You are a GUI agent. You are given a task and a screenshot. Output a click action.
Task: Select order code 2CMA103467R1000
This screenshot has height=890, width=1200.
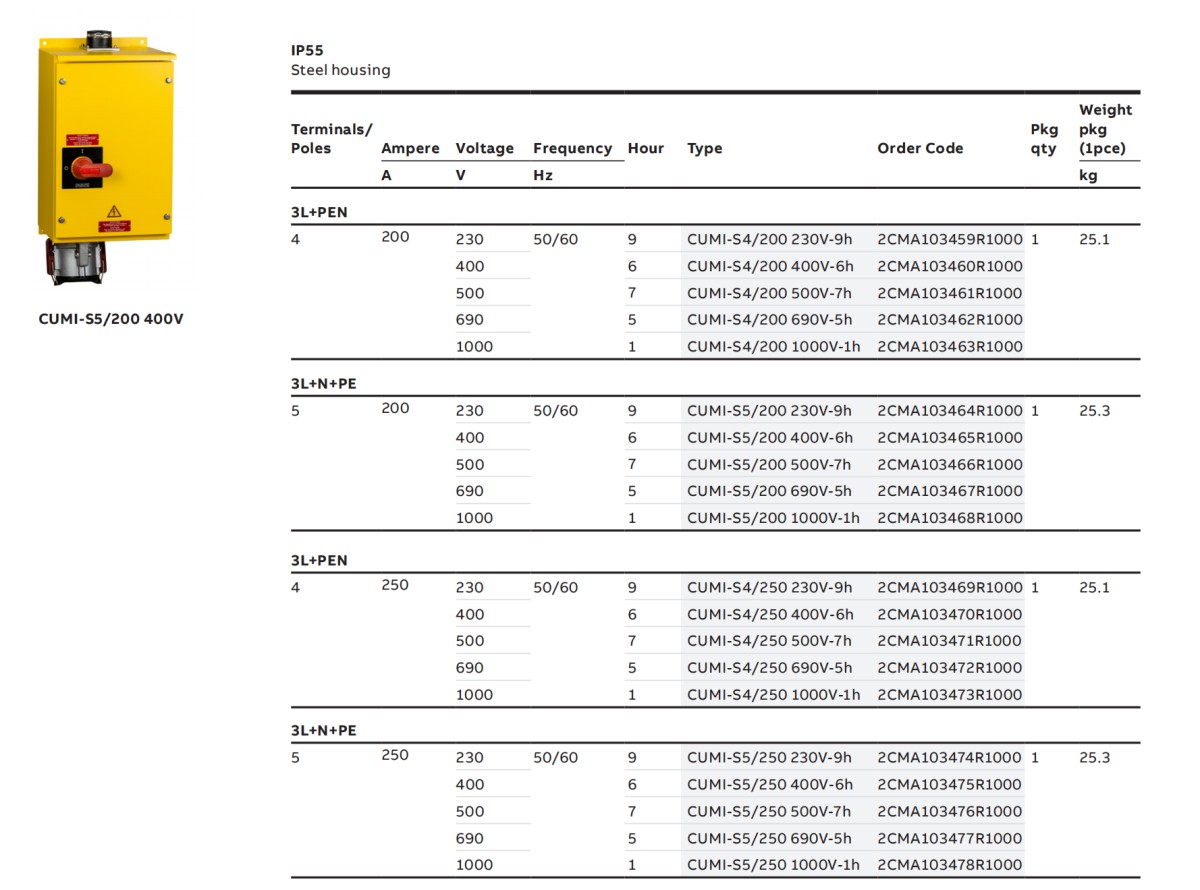pyautogui.click(x=950, y=491)
